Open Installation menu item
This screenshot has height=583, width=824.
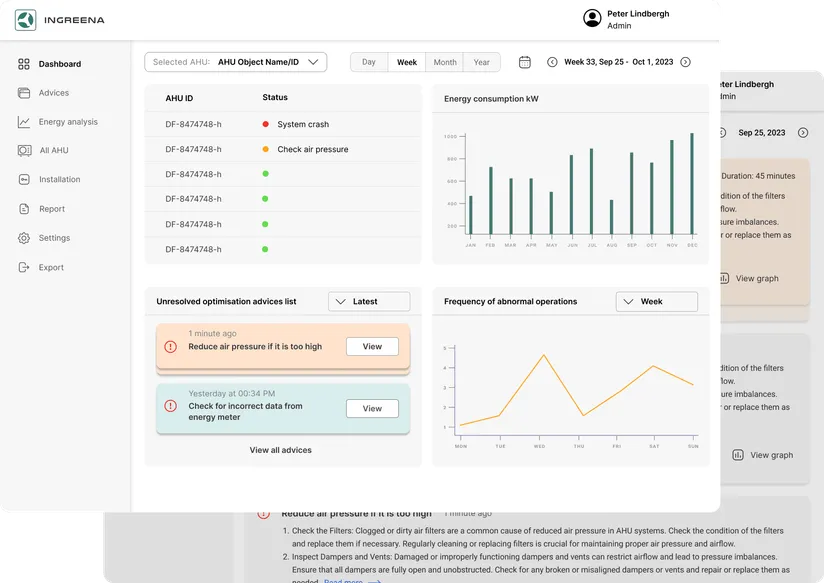[x=59, y=179]
